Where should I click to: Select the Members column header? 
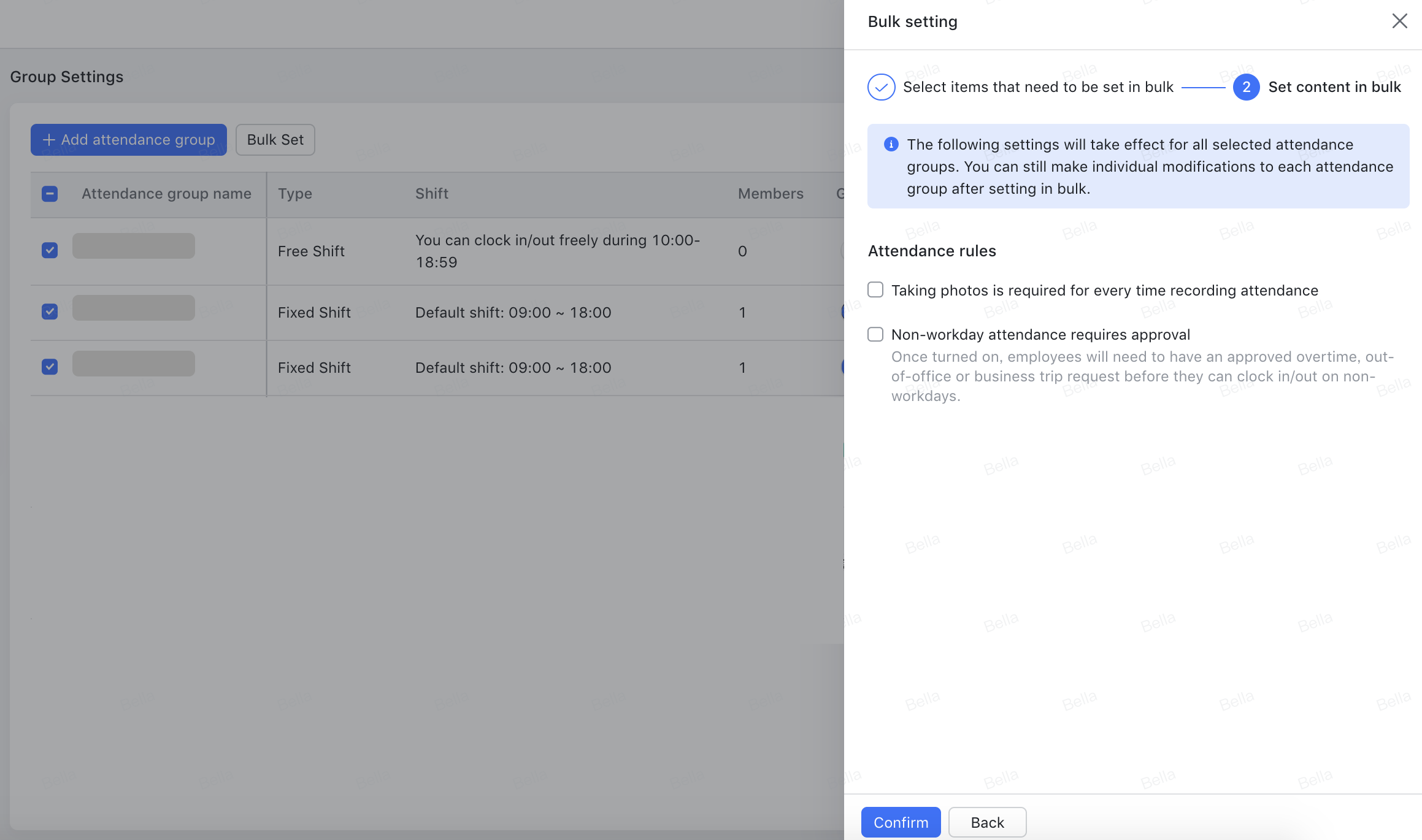[771, 193]
